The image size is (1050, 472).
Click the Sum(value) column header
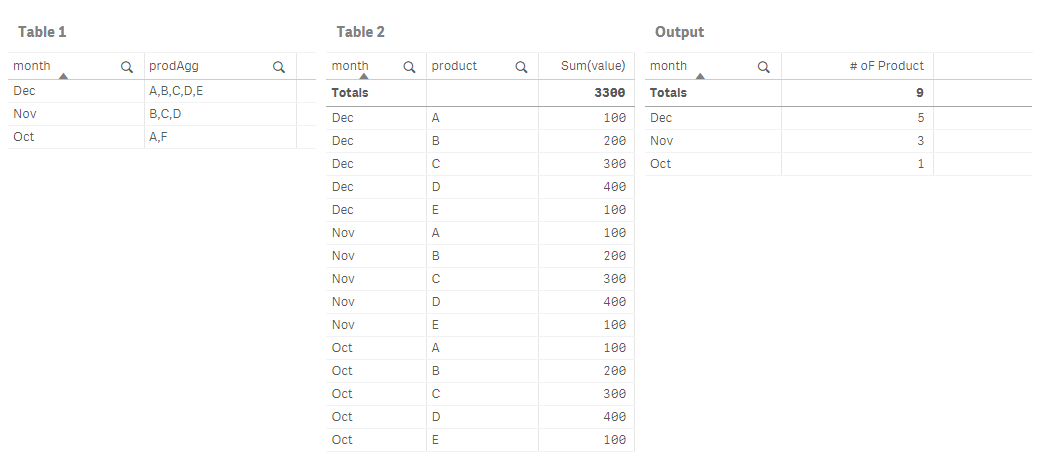(x=593, y=66)
